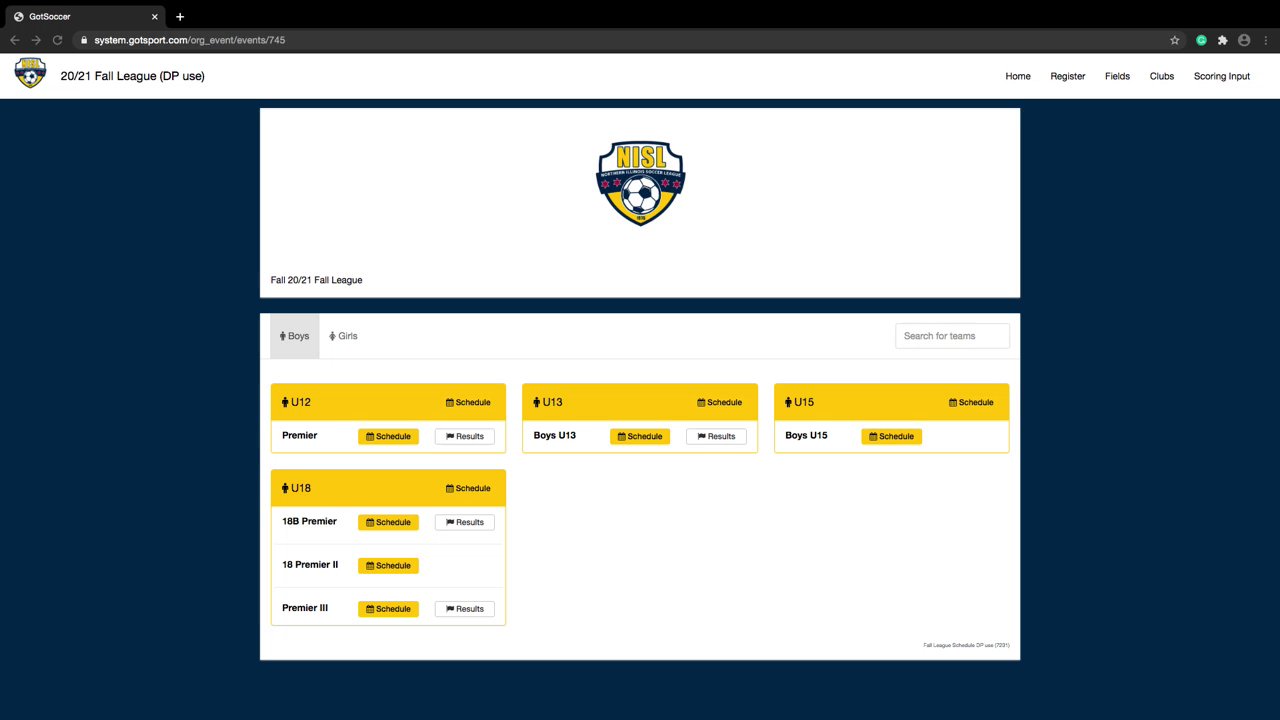View Results for Boys U13
Screen dimensions: 1280x720
[716, 436]
